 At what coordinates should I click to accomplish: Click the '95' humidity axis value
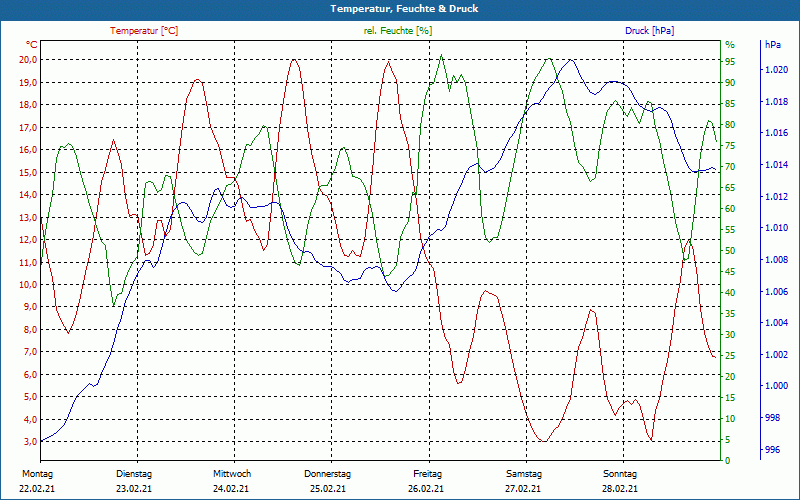click(730, 62)
